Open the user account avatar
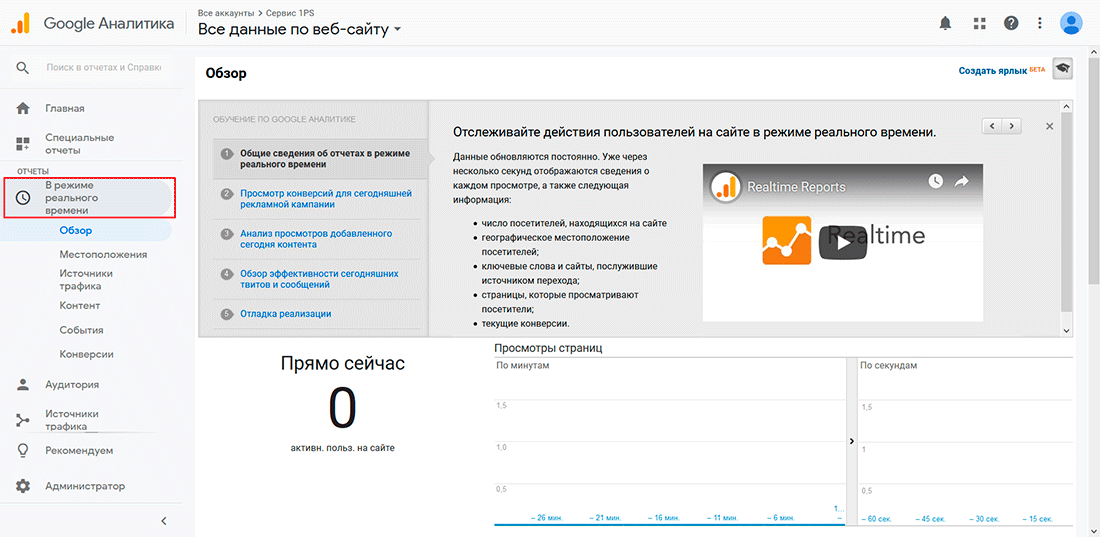 pyautogui.click(x=1071, y=23)
